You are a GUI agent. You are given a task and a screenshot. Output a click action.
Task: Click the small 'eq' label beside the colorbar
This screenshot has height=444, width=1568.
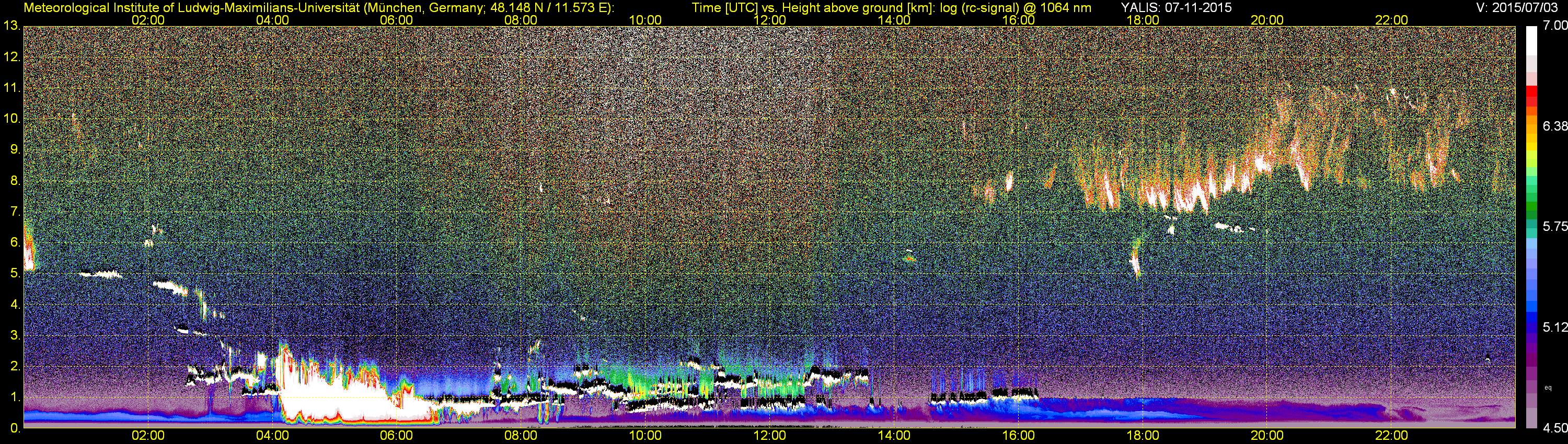(1548, 388)
